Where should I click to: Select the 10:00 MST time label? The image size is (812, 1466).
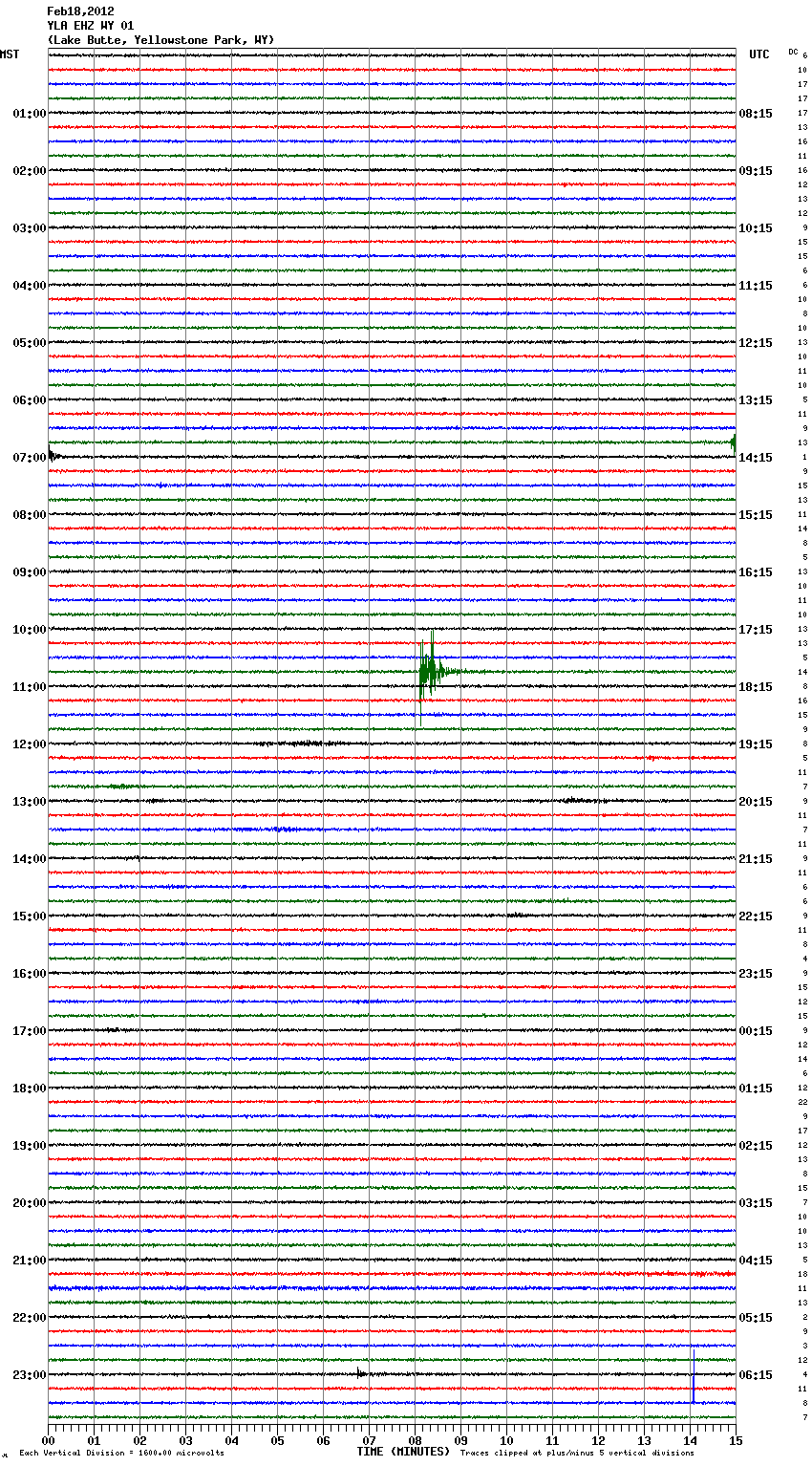point(30,630)
